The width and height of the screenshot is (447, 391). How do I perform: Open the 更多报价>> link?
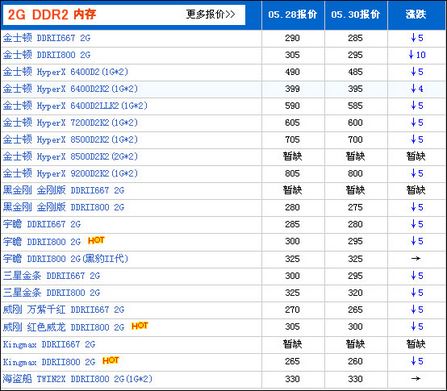(210, 14)
